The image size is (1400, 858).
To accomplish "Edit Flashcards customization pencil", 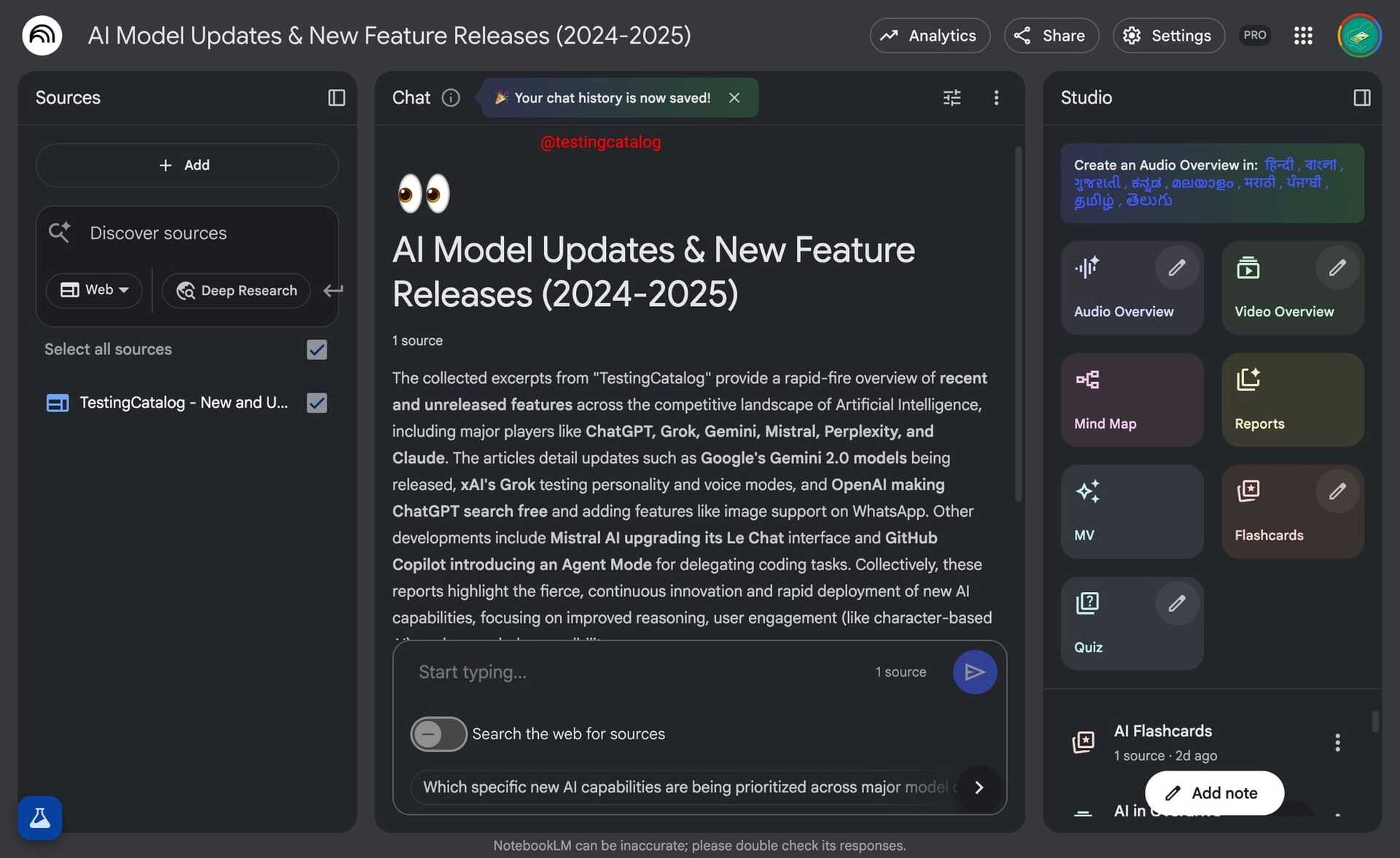I will [x=1337, y=491].
